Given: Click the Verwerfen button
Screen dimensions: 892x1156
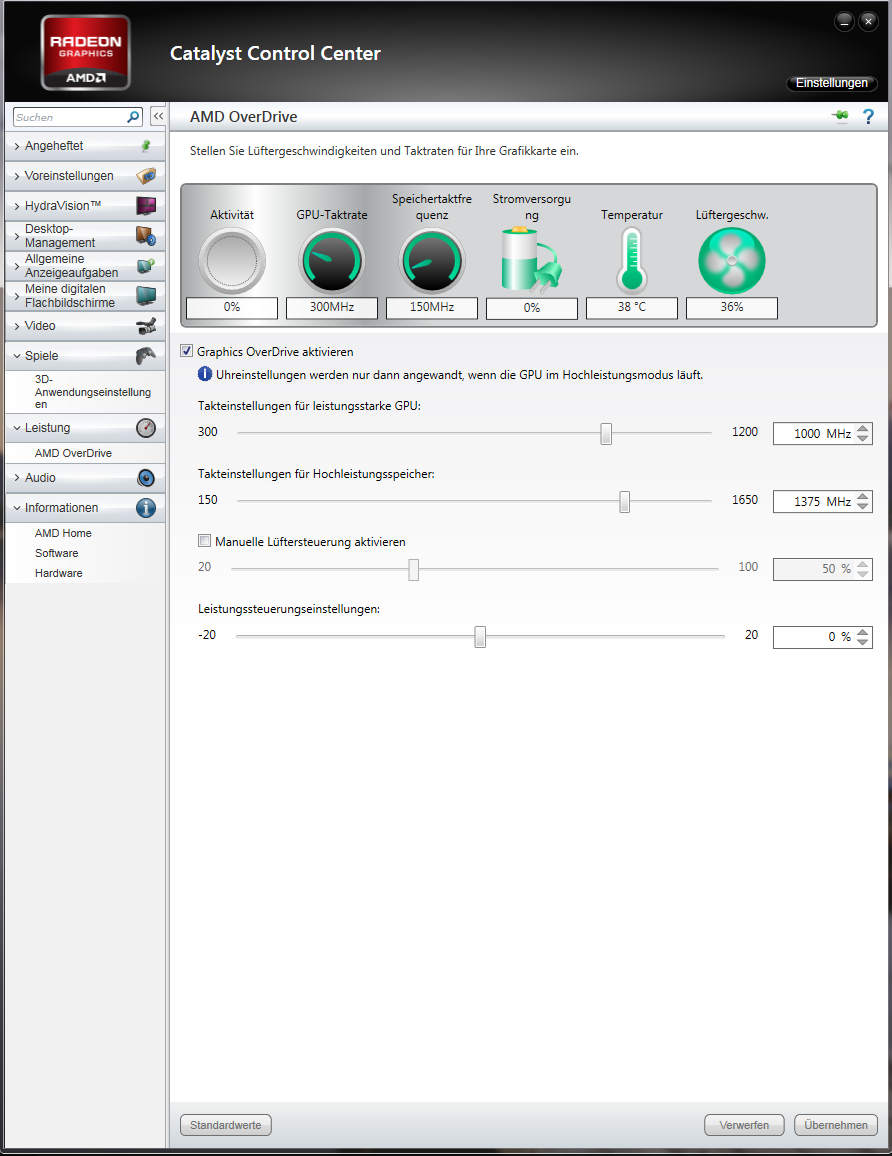Looking at the screenshot, I should [744, 1125].
